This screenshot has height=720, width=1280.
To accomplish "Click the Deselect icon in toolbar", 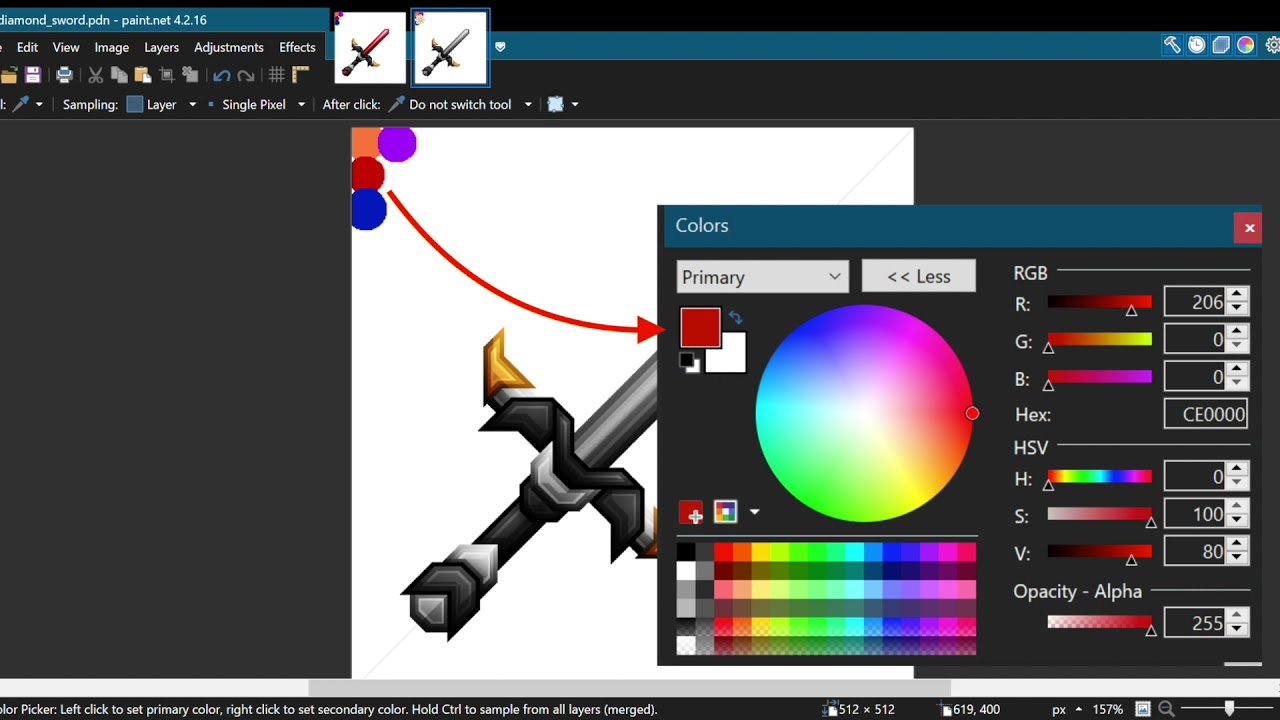I will tap(190, 75).
